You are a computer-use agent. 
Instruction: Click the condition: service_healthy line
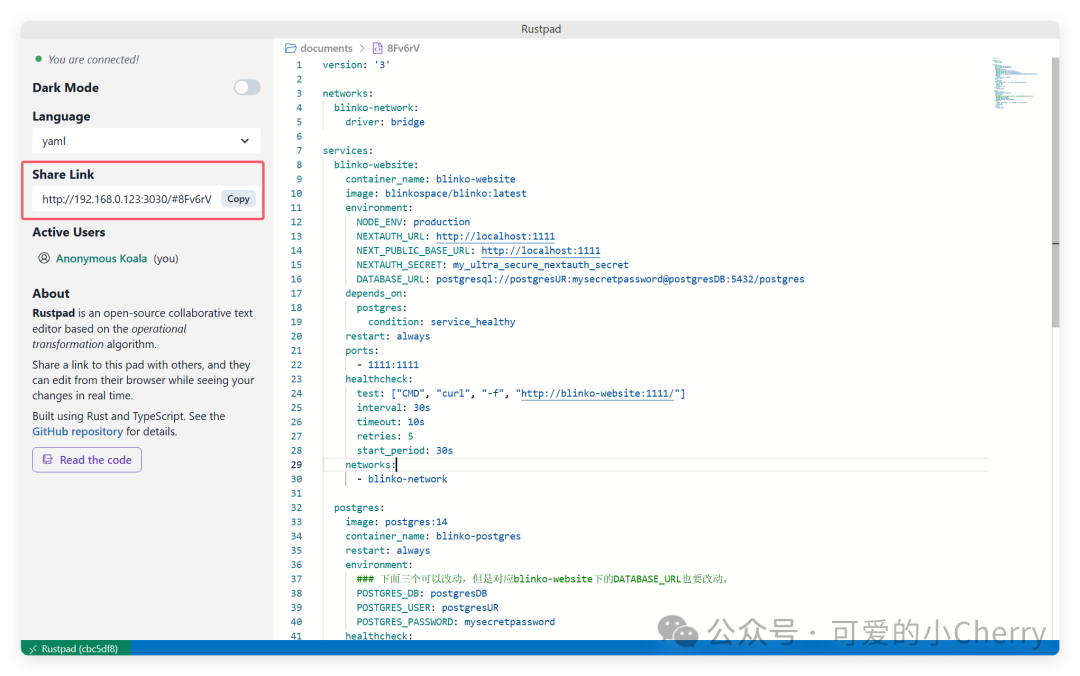441,322
